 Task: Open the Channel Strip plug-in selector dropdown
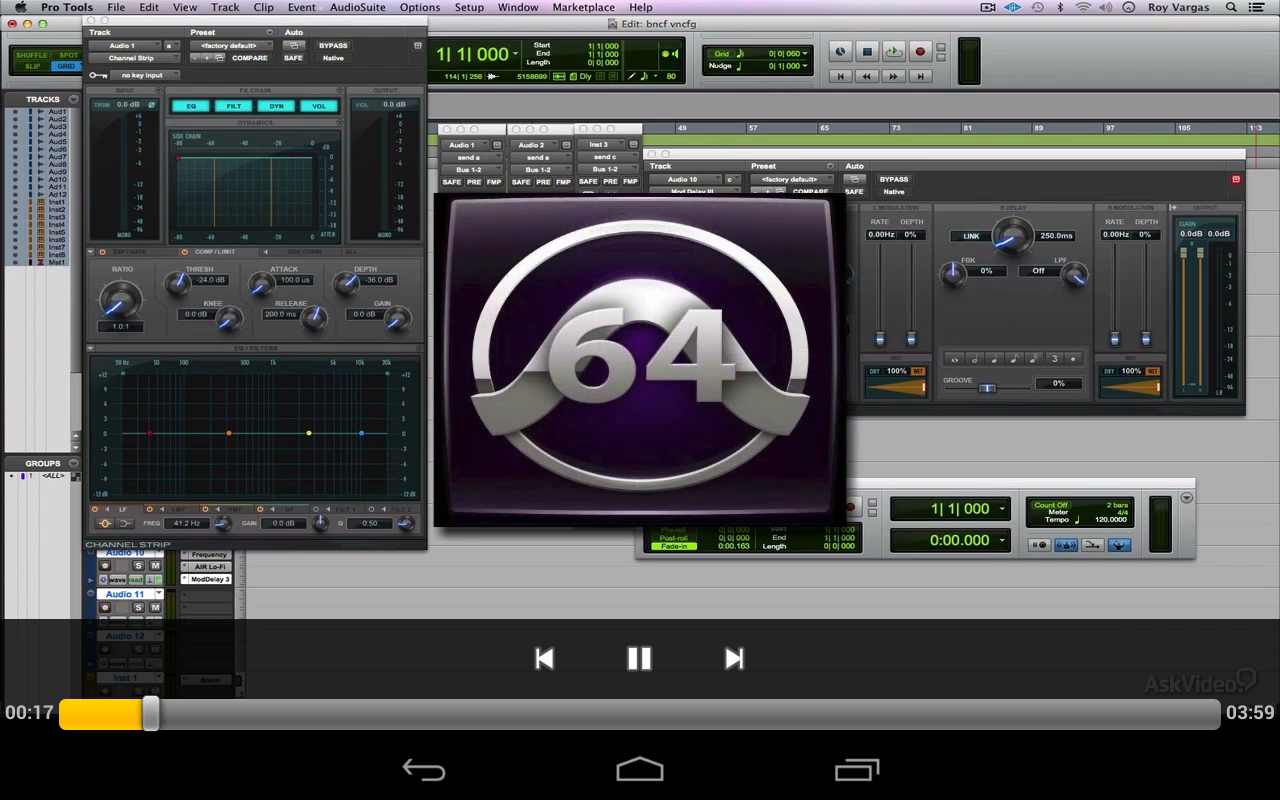click(x=135, y=58)
